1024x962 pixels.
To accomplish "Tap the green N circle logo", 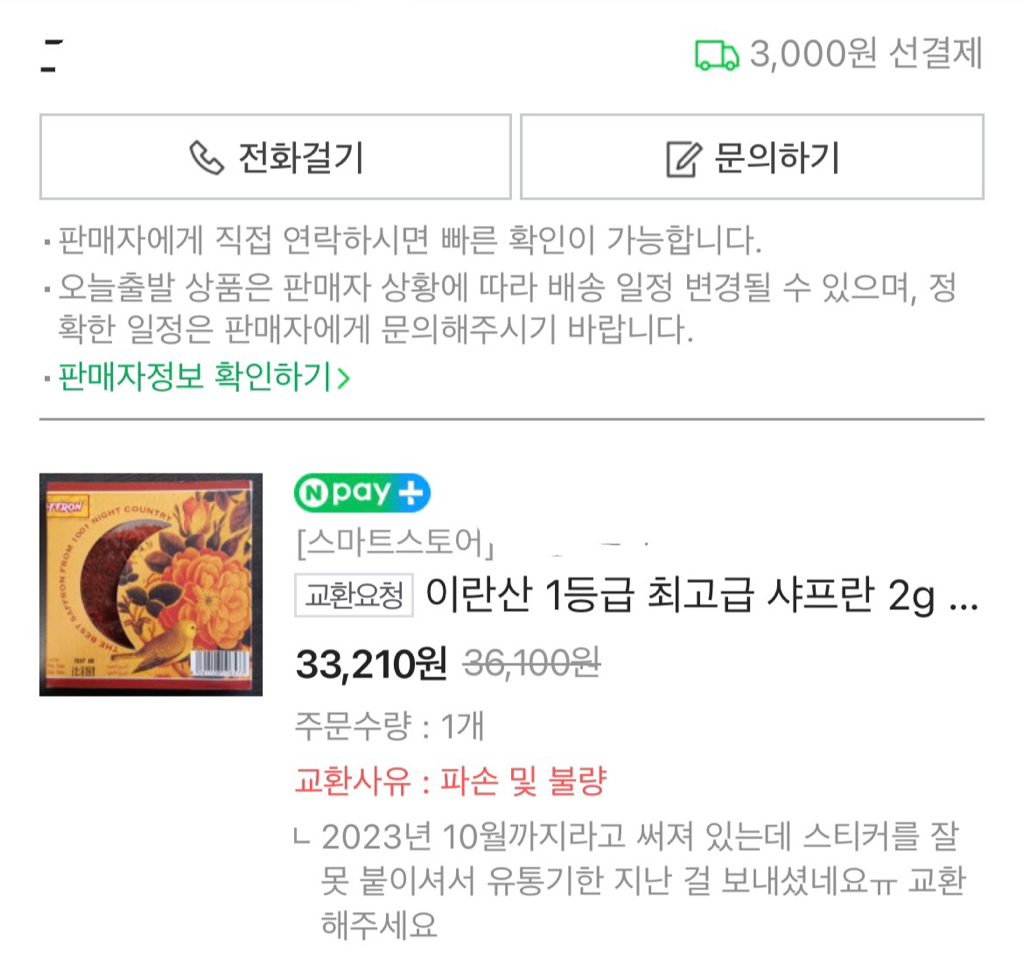I will tap(314, 493).
